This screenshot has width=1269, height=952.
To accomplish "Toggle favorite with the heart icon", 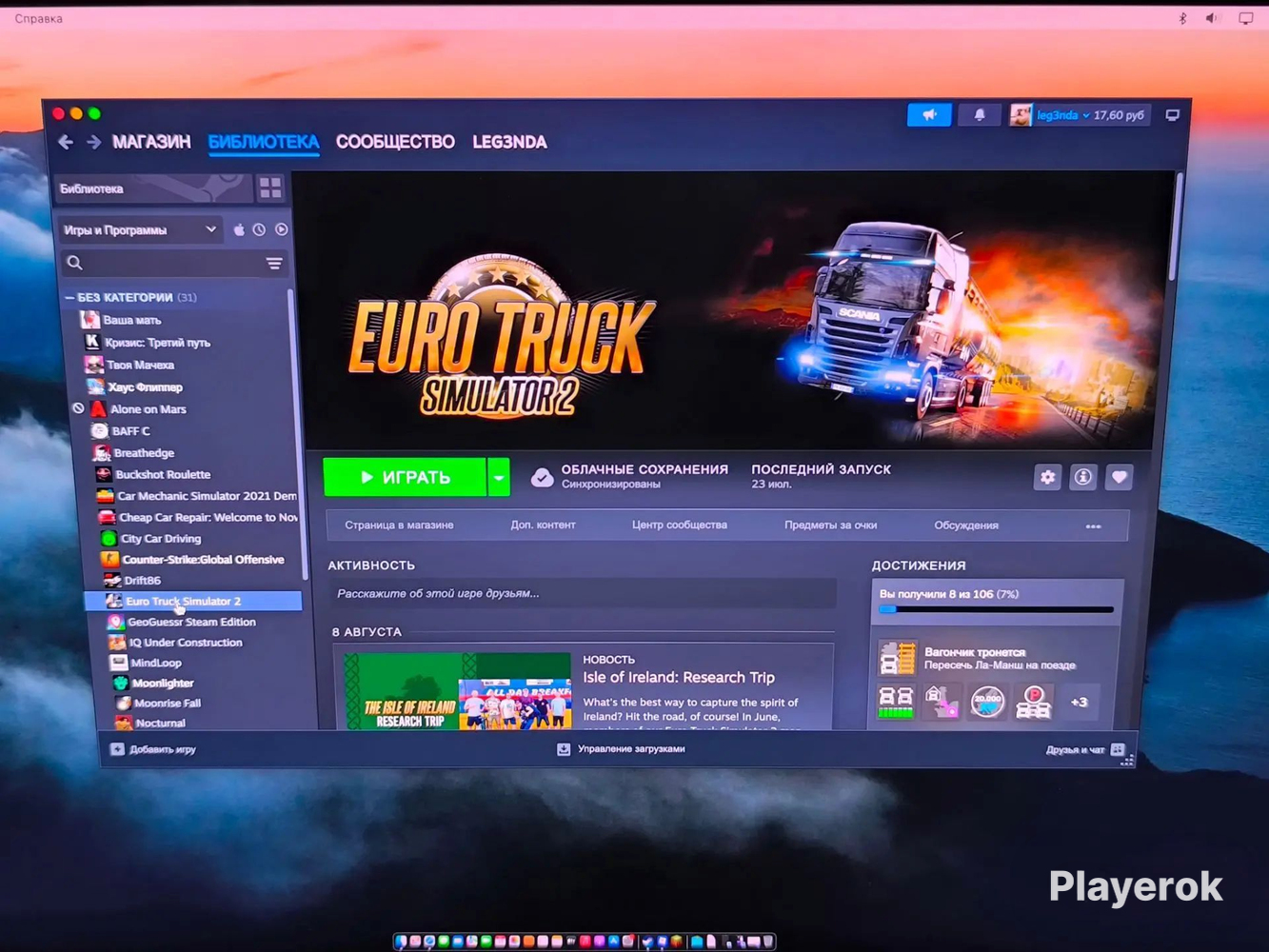I will pyautogui.click(x=1120, y=477).
